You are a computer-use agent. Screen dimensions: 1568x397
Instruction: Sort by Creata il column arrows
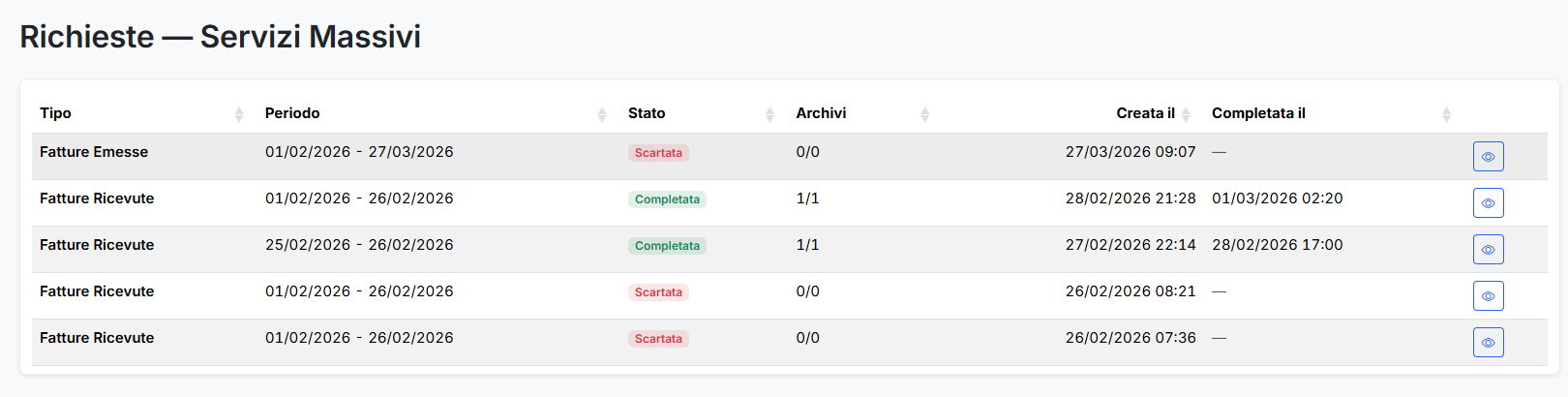click(1186, 114)
